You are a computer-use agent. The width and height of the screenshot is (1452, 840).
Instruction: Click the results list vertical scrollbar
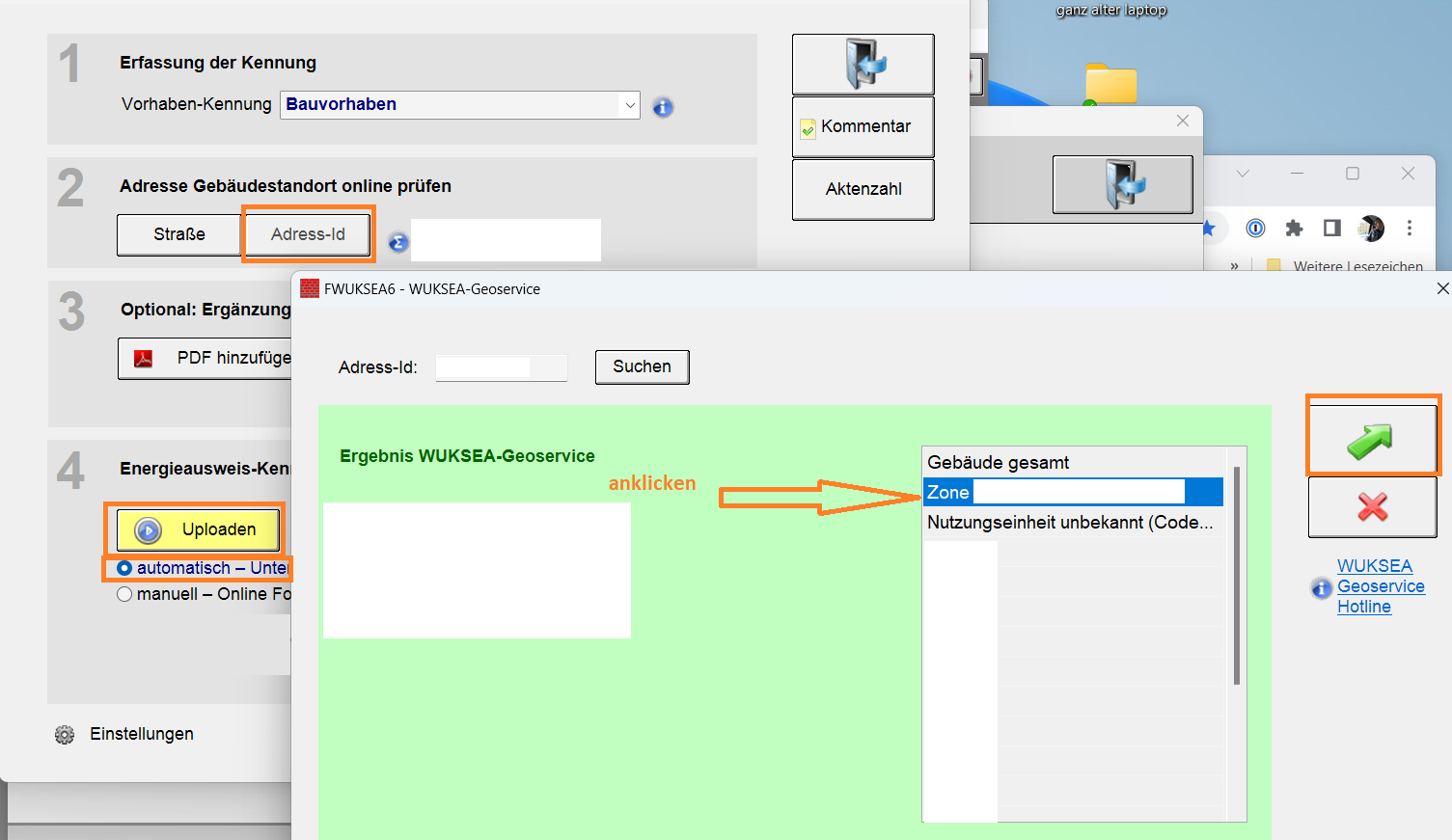pyautogui.click(x=1236, y=579)
